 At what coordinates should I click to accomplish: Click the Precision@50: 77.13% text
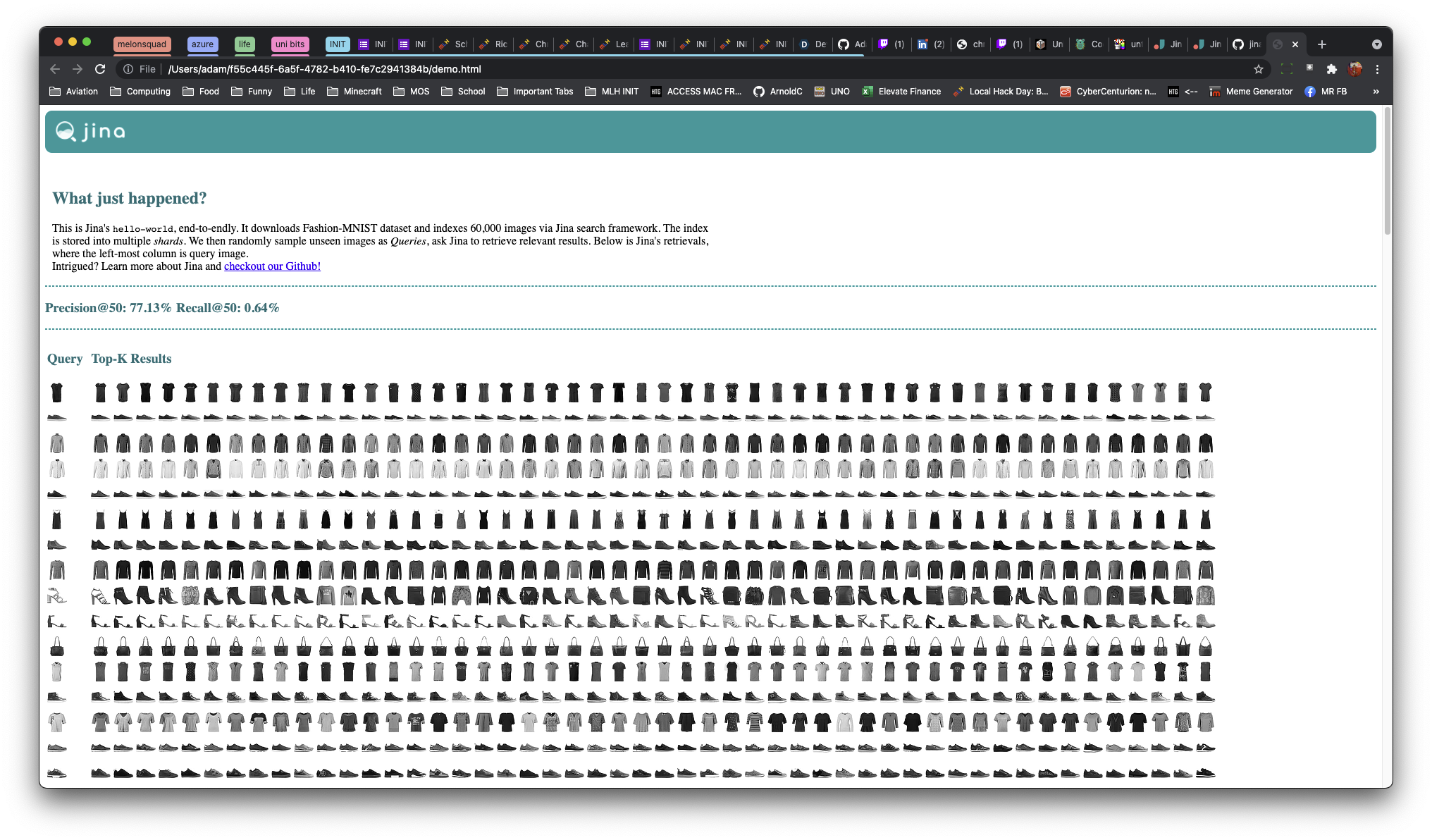click(108, 308)
